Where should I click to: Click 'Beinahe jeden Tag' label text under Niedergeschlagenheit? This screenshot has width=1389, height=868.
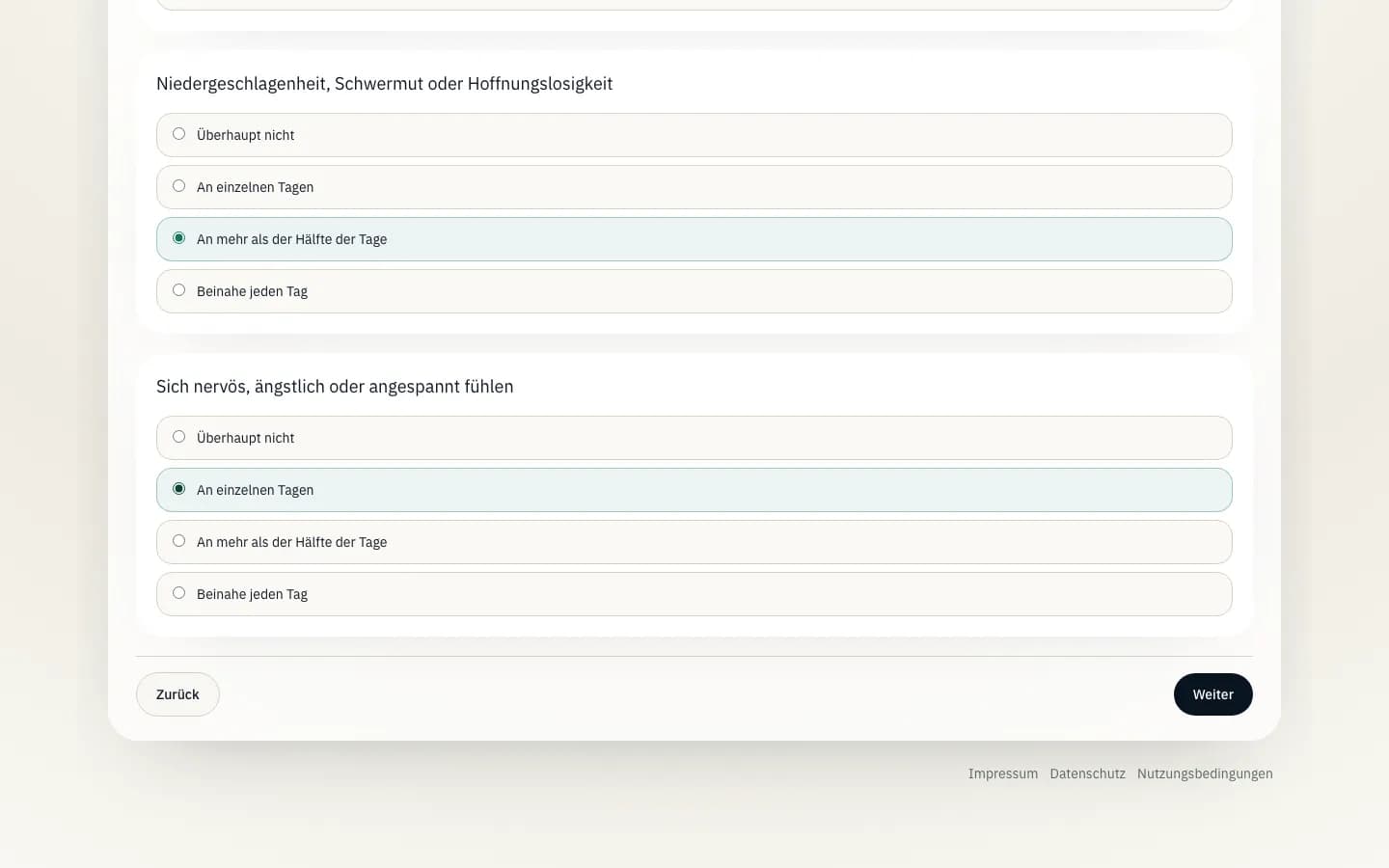(252, 291)
